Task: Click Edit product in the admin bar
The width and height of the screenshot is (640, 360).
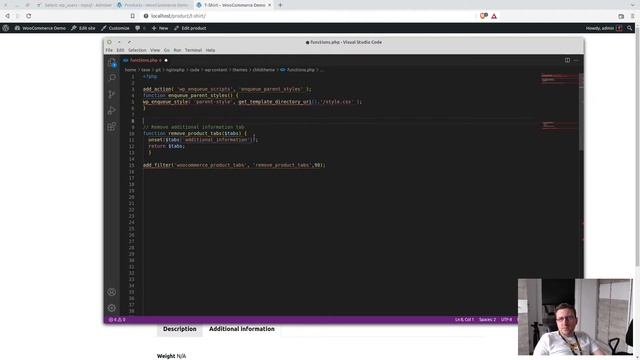Action: click(x=190, y=28)
